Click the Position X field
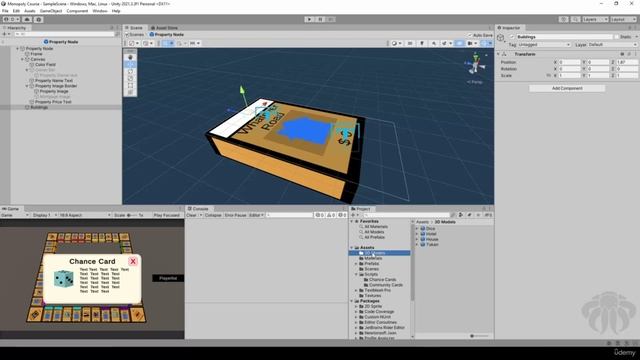The height and width of the screenshot is (360, 640). tap(569, 62)
